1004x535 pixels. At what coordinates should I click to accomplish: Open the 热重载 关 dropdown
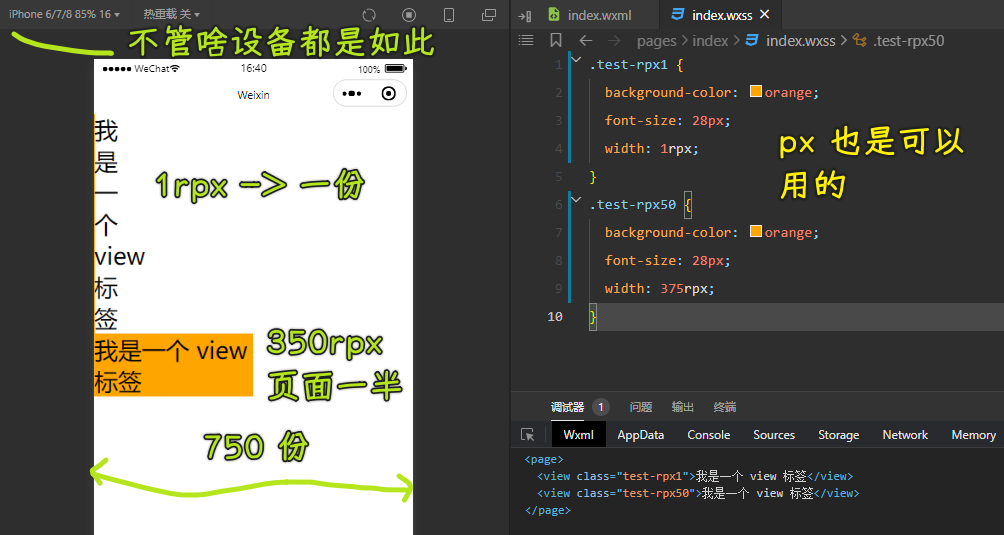pyautogui.click(x=171, y=14)
